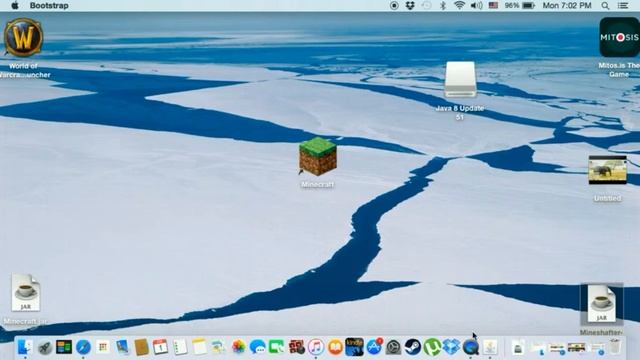
Task: Open the Trash in the Dock
Action: pos(615,347)
